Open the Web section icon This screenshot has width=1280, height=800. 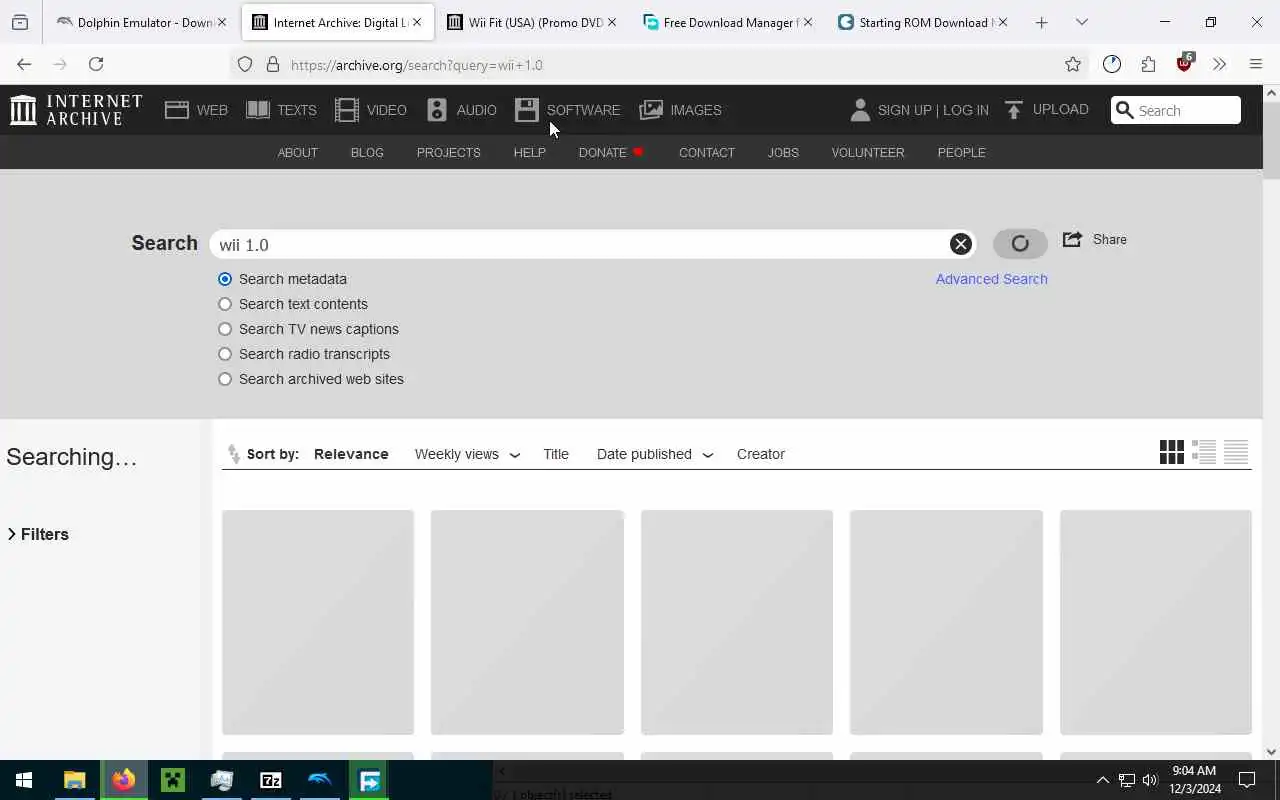[177, 110]
